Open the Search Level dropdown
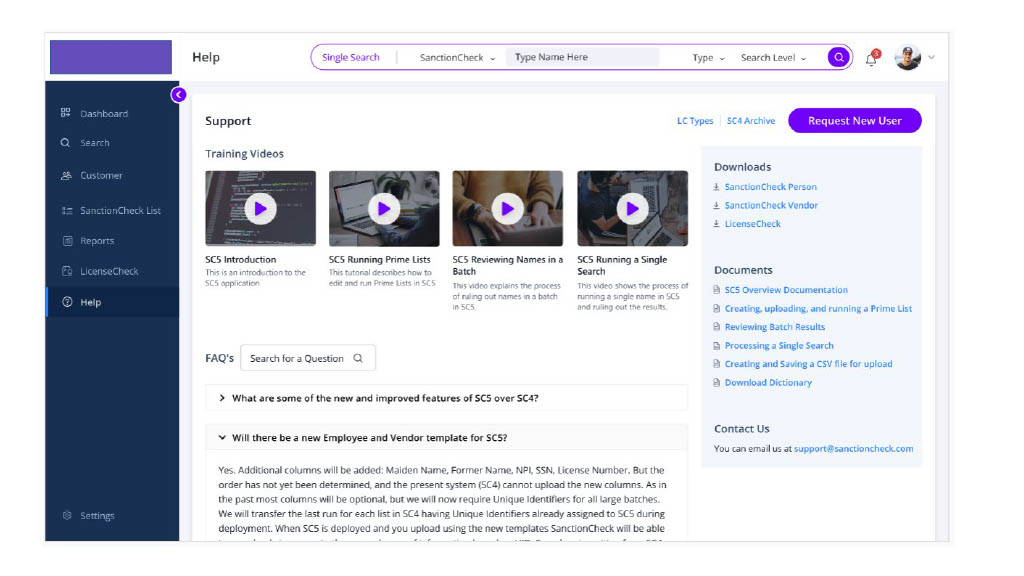Screen dimensions: 1024x576 click(774, 57)
